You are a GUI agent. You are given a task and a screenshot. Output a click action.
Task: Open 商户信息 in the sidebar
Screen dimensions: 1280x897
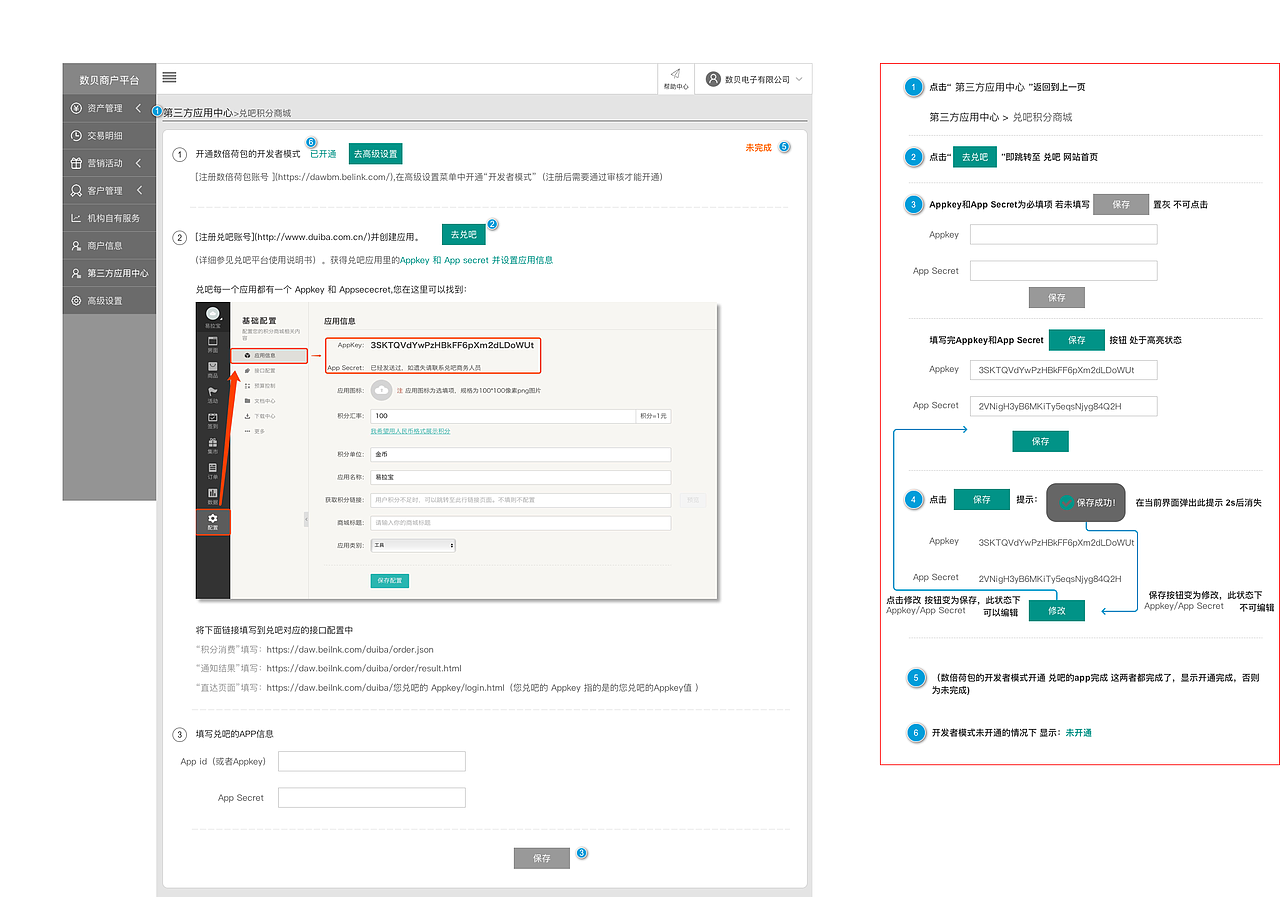109,246
